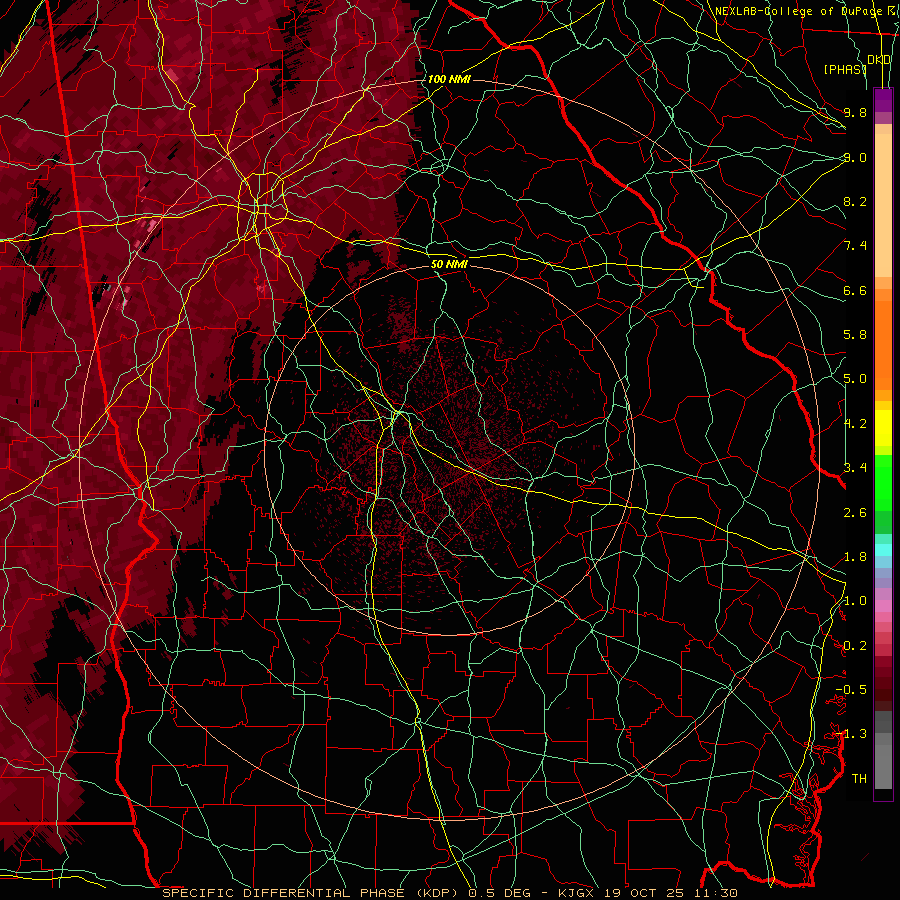Screen dimensions: 900x900
Task: Click the 2.6 value on color scale
Action: click(855, 513)
